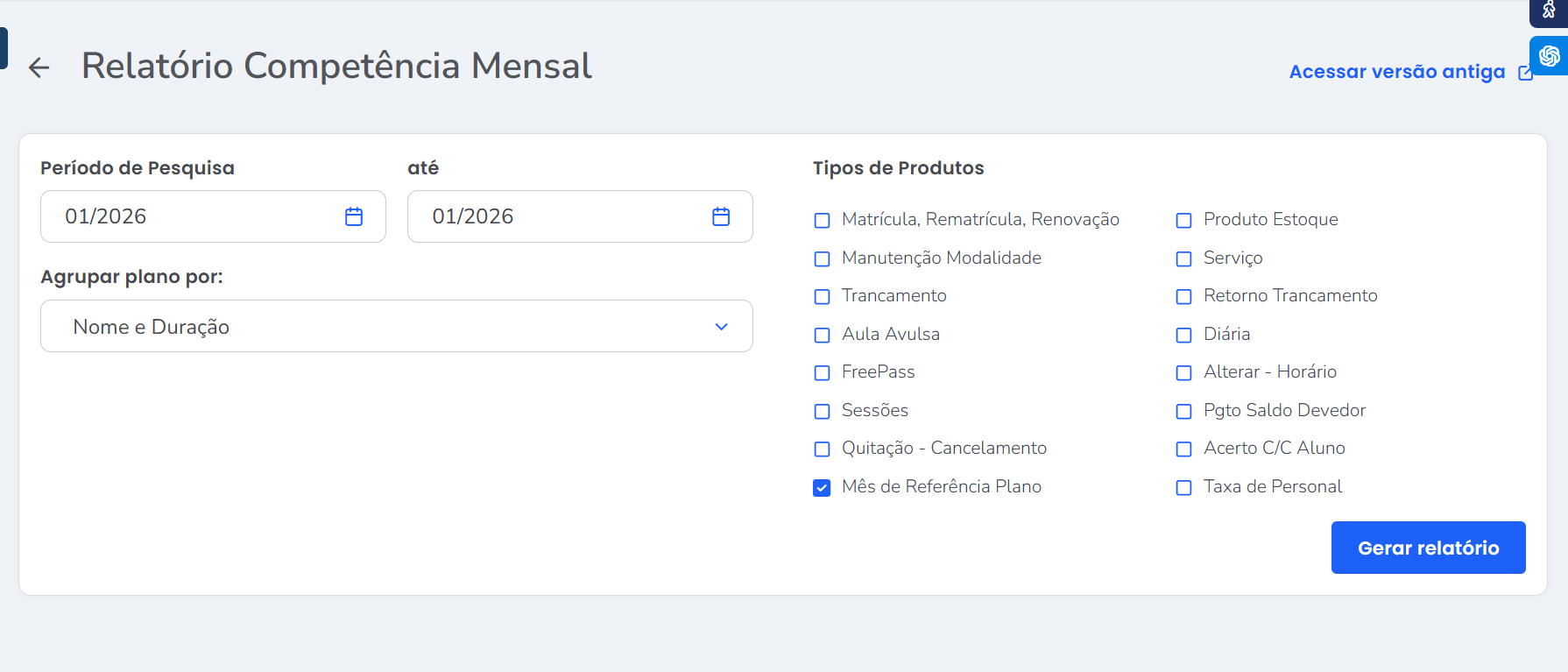Uncheck Mês de Referência Plano

[x=822, y=488]
